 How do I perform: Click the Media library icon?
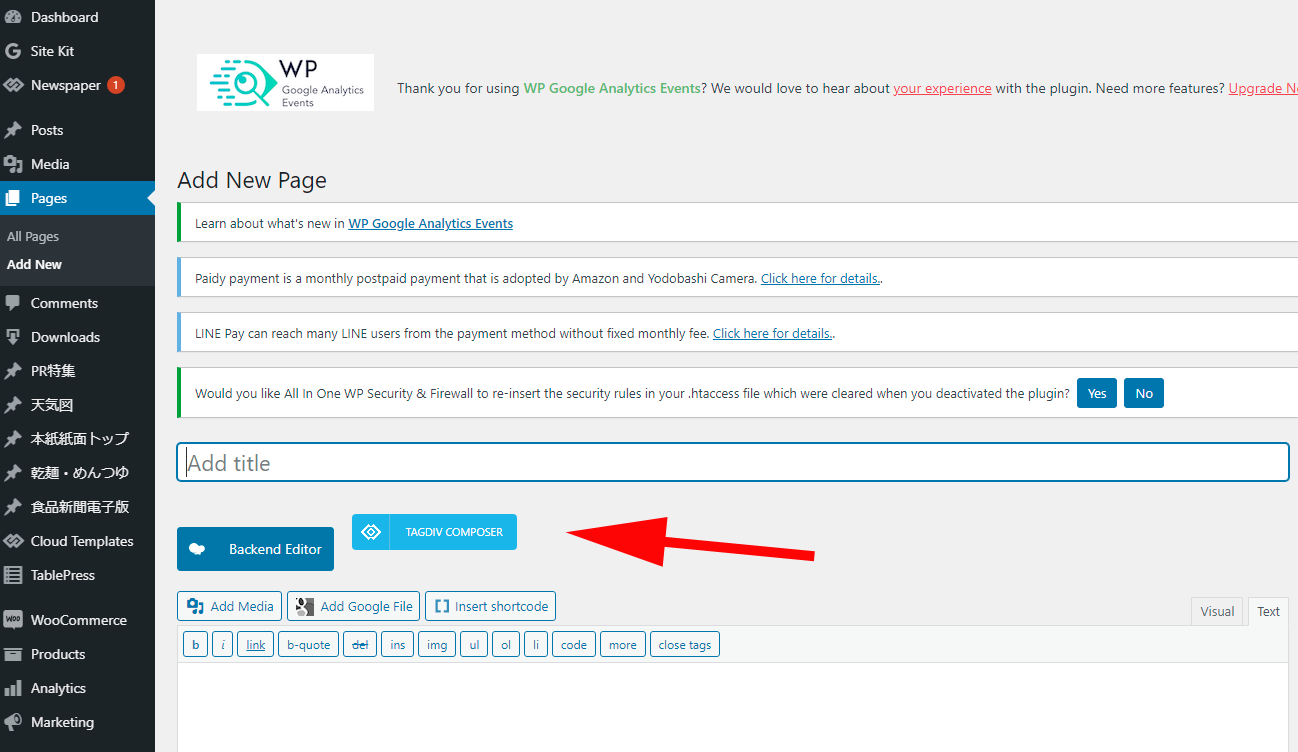point(13,164)
